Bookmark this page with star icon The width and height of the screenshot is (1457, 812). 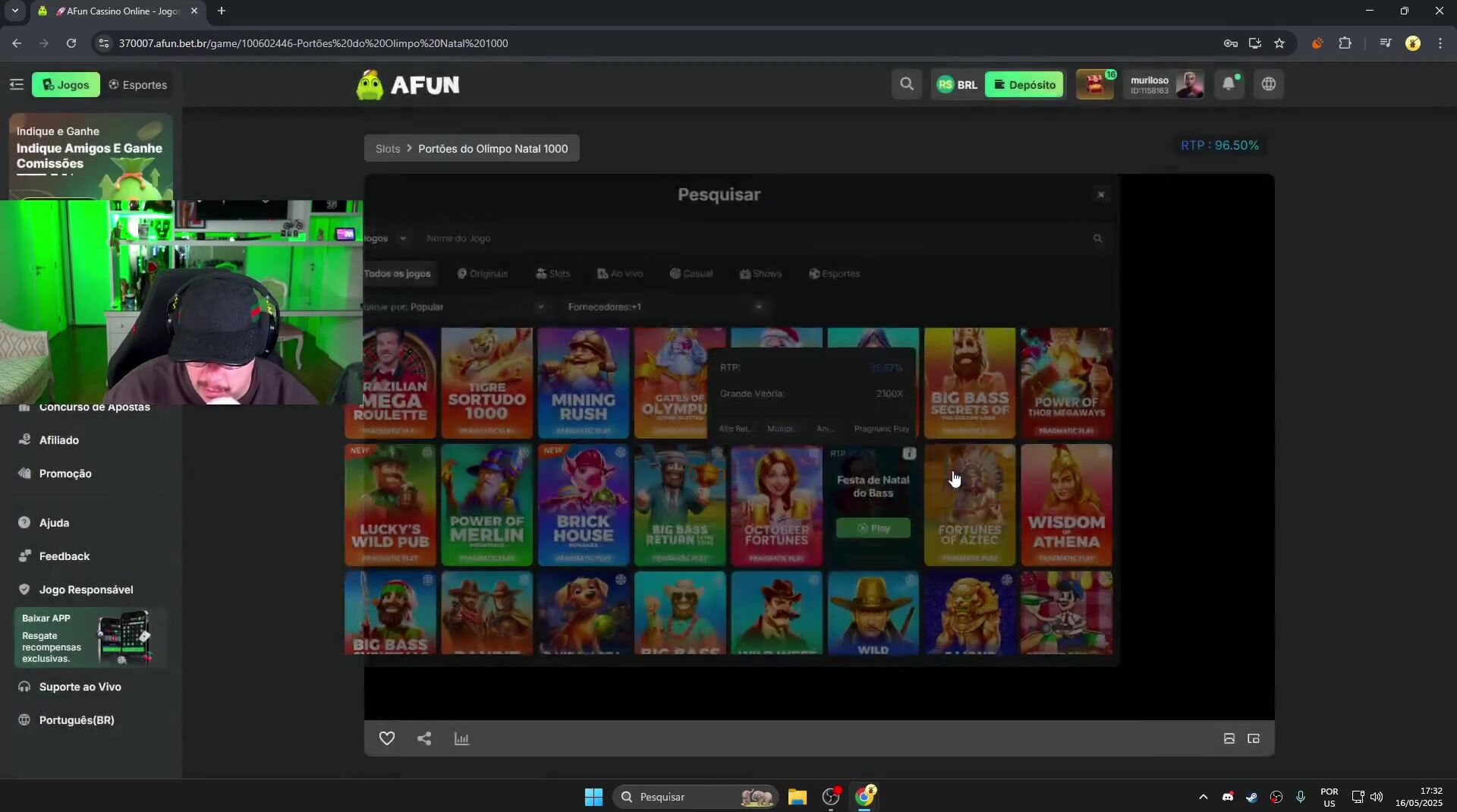click(1279, 43)
